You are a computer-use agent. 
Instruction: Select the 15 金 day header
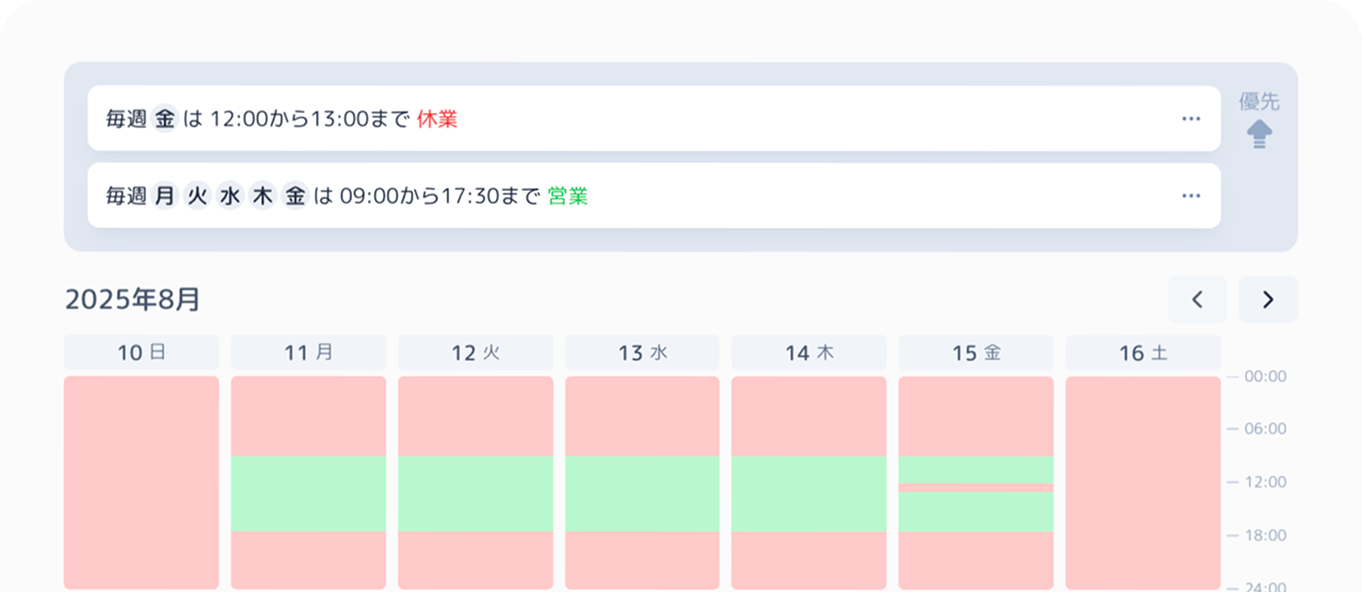pos(975,353)
